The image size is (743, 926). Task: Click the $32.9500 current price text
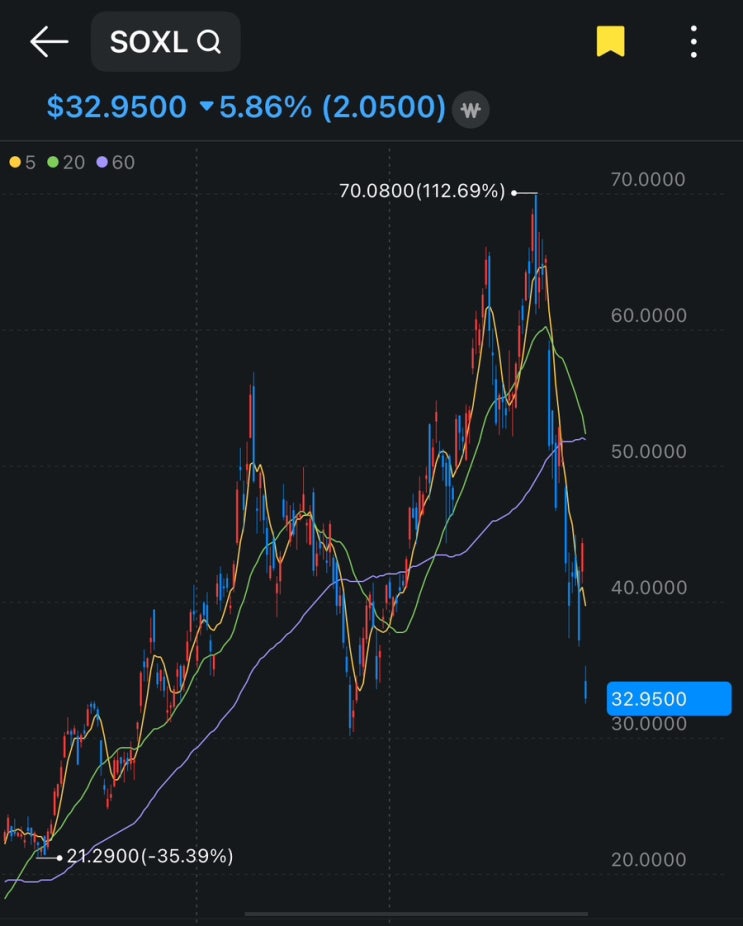(x=117, y=107)
